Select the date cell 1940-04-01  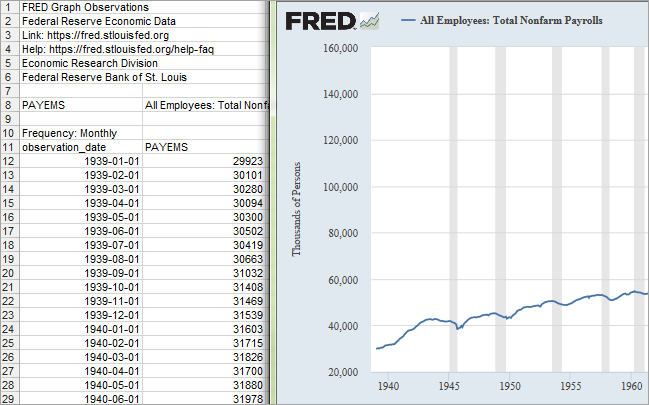coord(81,371)
